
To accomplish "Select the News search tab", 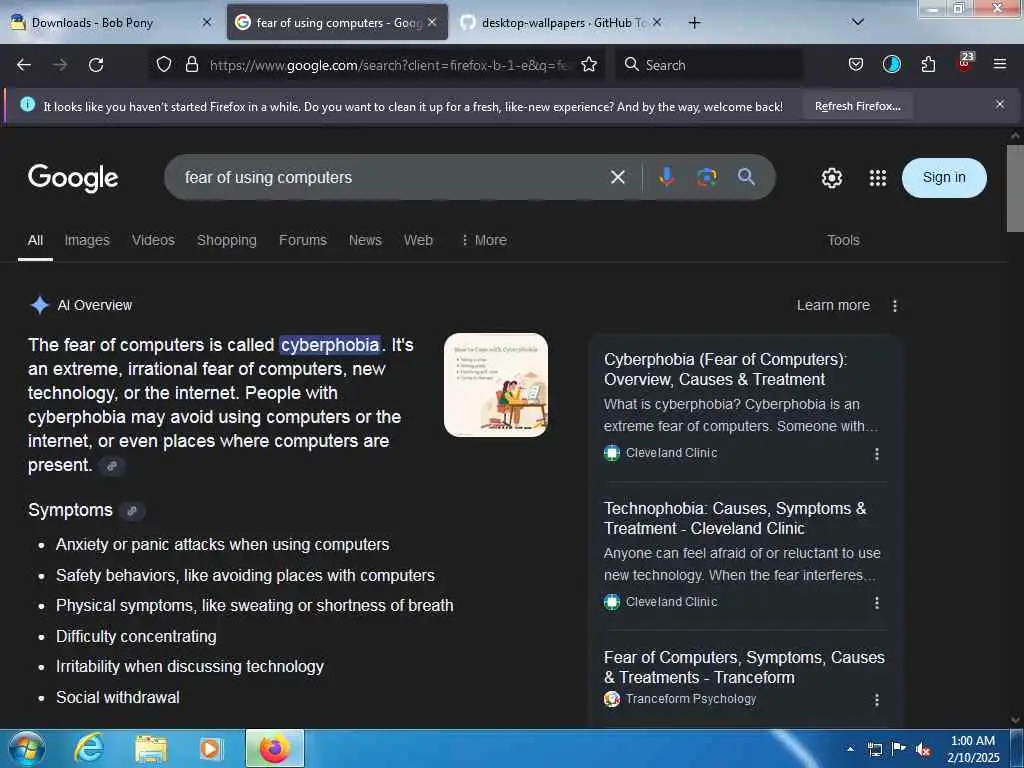I will pos(365,240).
